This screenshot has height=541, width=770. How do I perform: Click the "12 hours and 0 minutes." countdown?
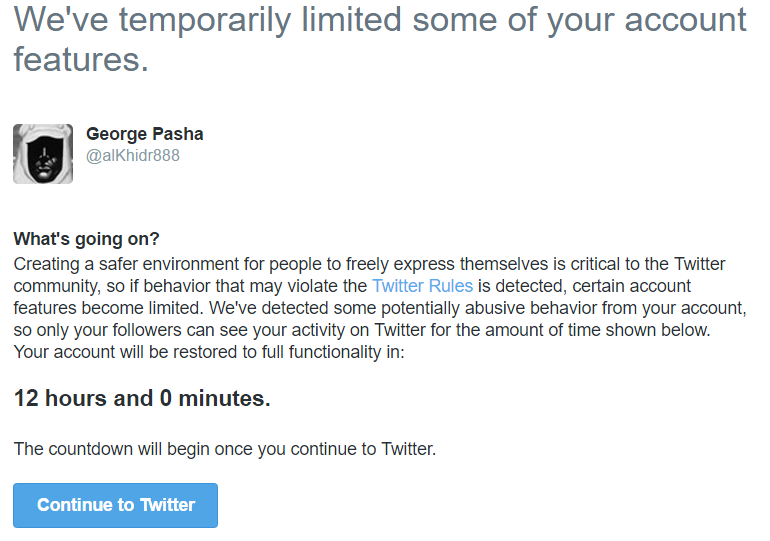(x=142, y=398)
